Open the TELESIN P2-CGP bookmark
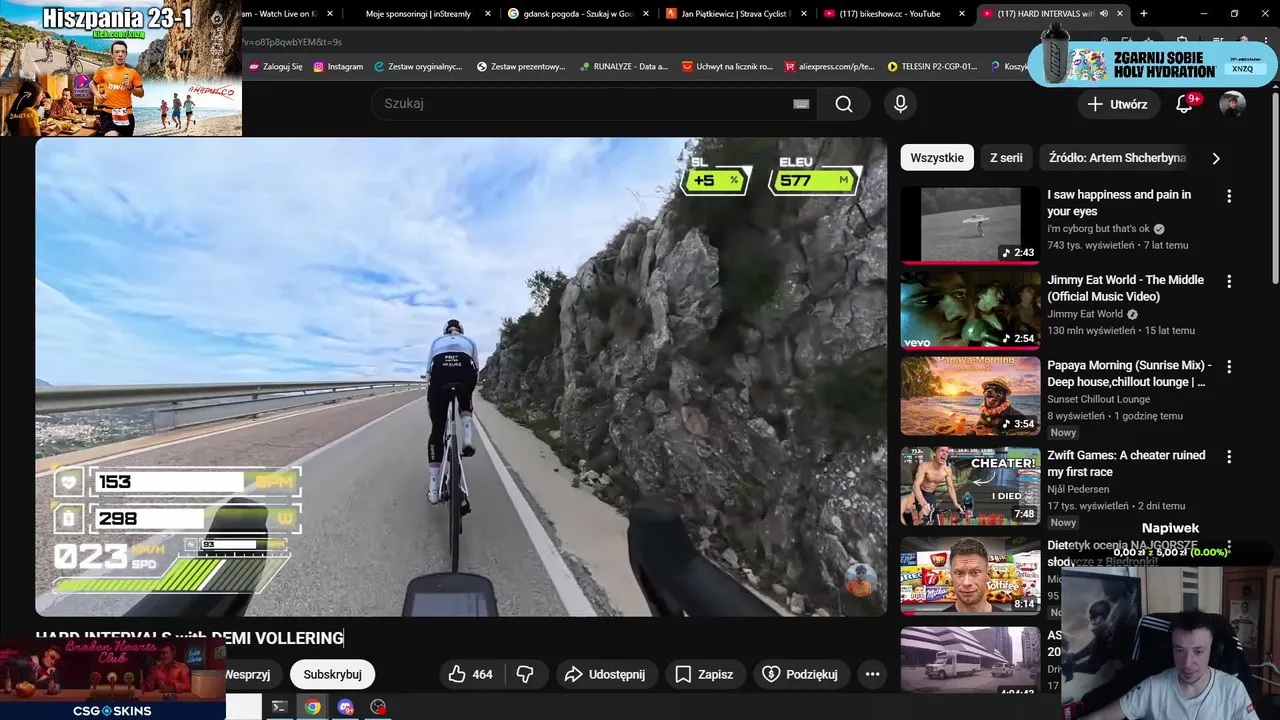Image resolution: width=1280 pixels, height=720 pixels. (x=933, y=67)
